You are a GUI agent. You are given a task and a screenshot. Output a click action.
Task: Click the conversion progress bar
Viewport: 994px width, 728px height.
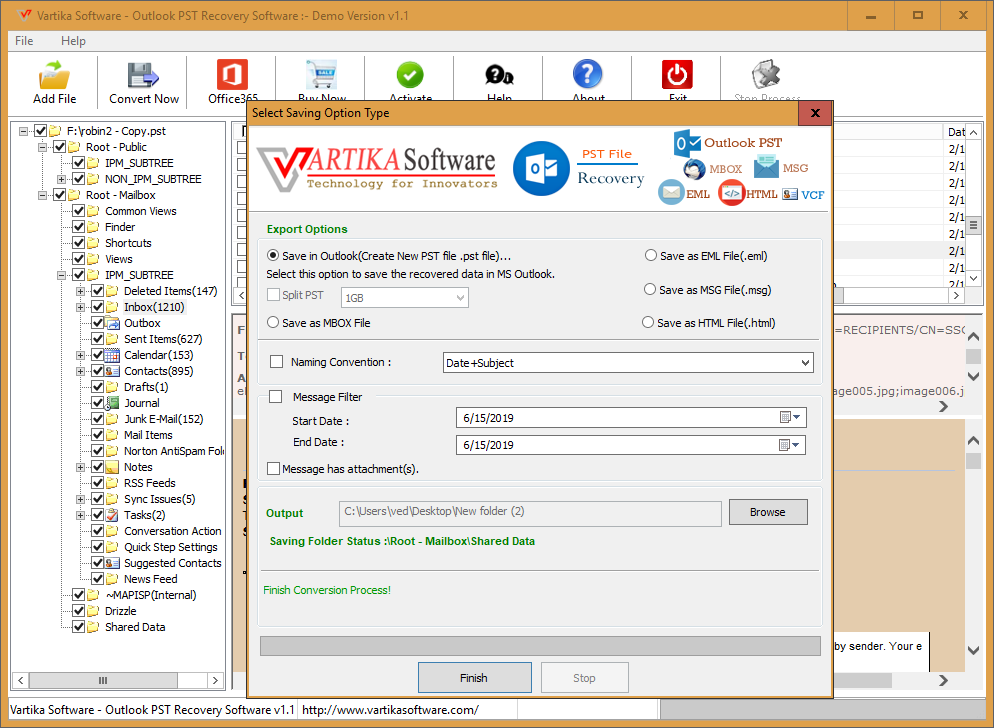540,646
